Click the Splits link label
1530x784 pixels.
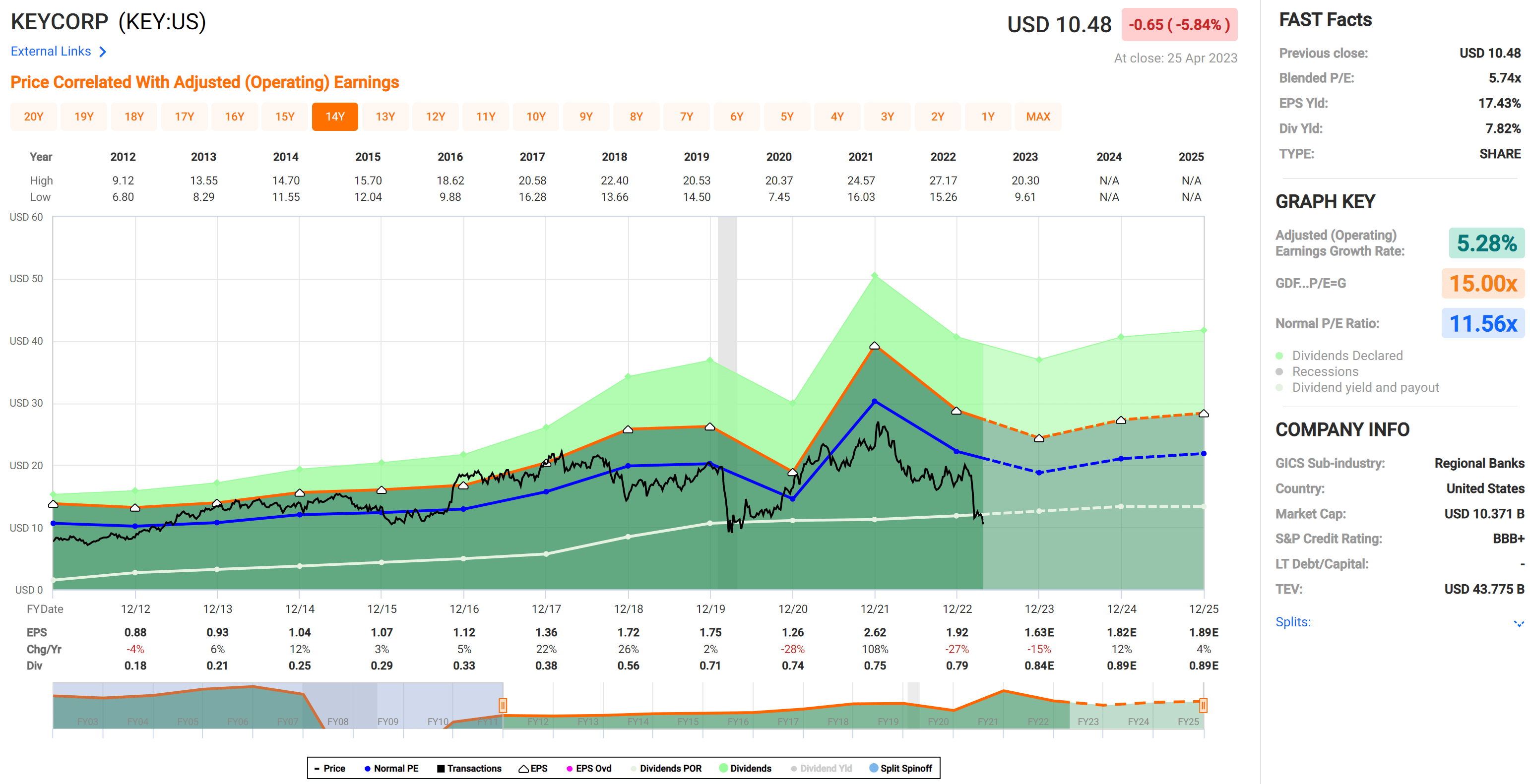(1292, 622)
